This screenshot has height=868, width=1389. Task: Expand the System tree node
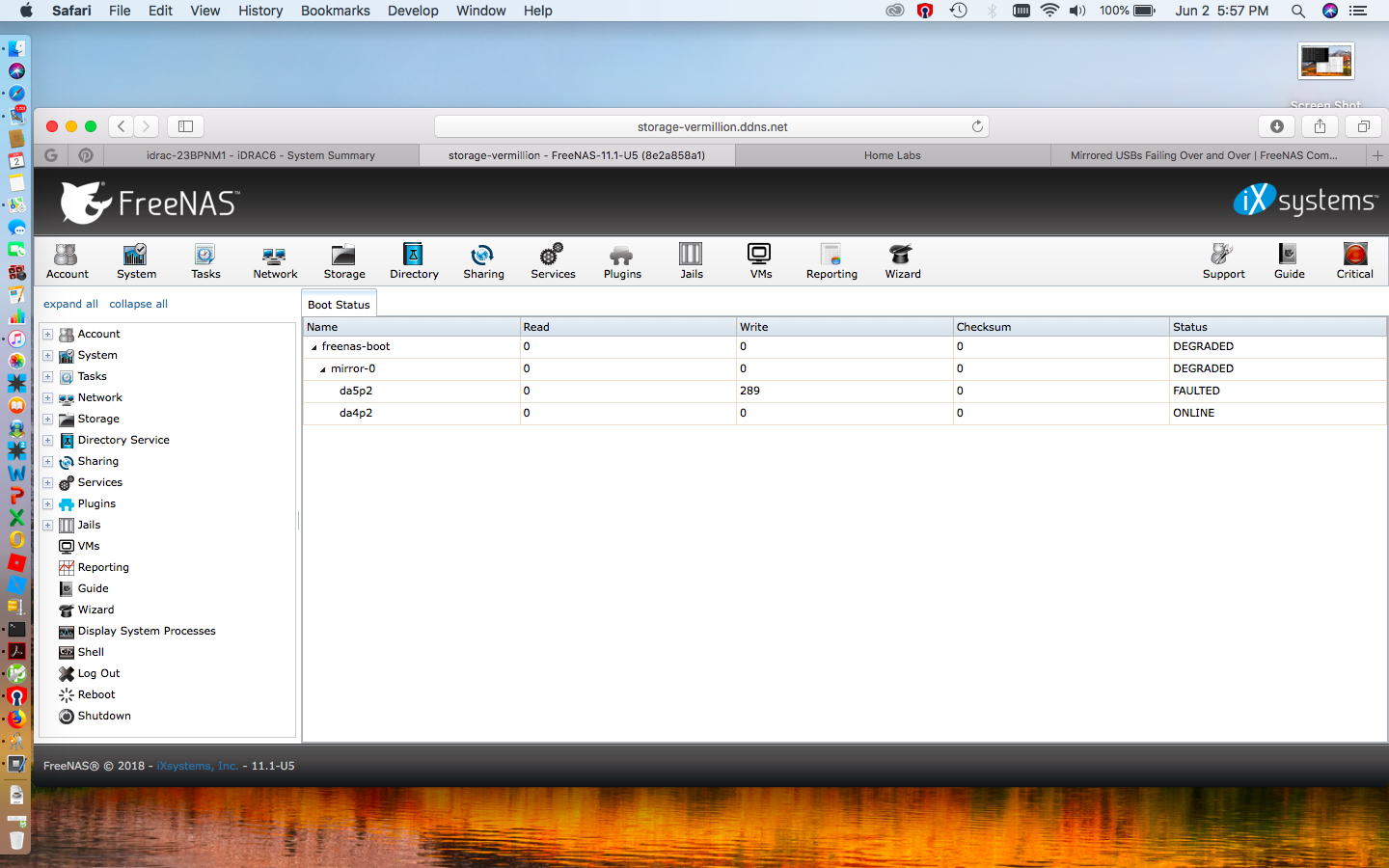click(x=47, y=356)
